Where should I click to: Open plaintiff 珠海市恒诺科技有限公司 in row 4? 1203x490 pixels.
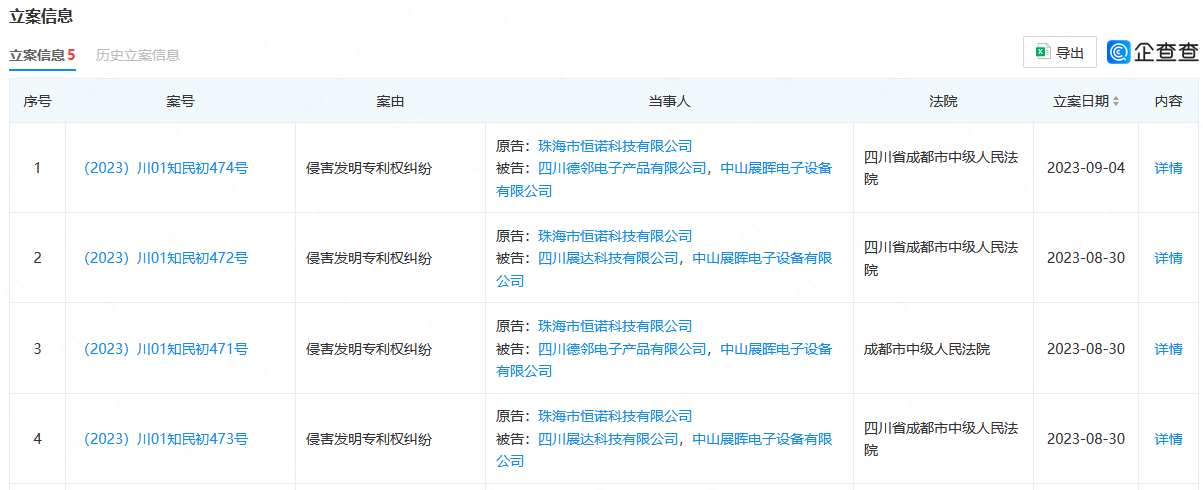(615, 416)
